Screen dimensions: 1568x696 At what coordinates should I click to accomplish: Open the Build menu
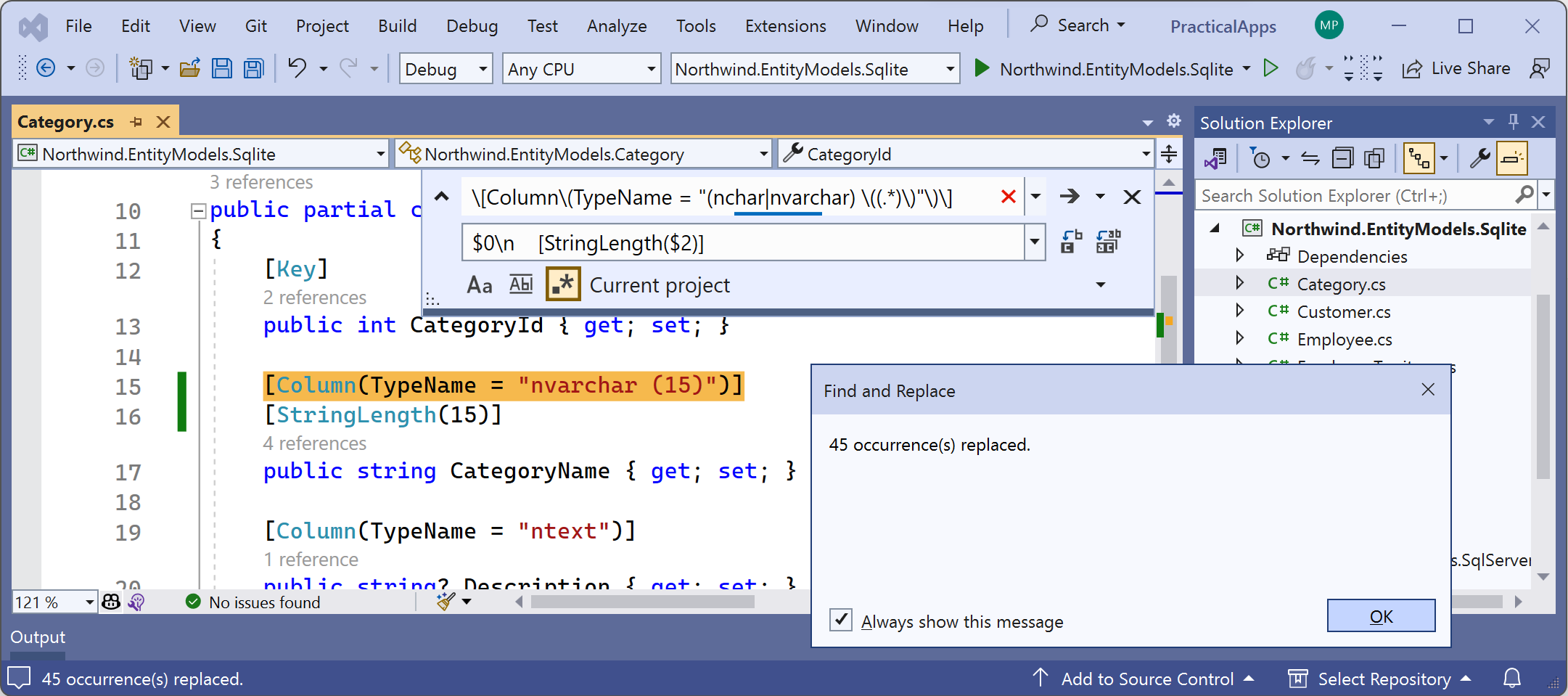point(397,26)
